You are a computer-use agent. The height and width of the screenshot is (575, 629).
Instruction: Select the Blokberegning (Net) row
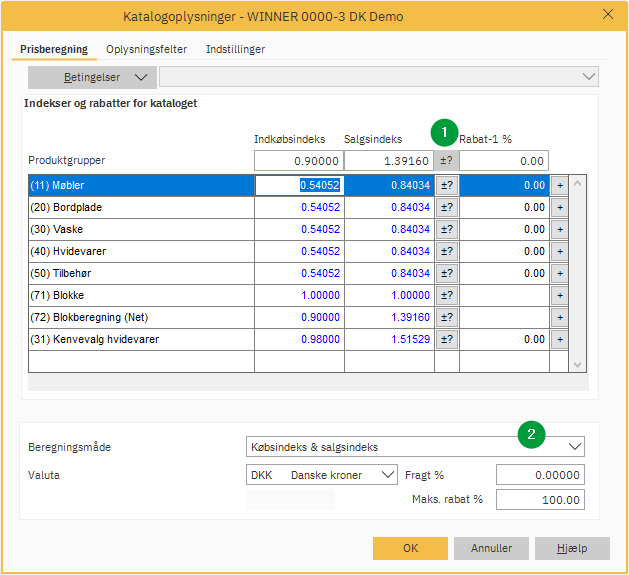tap(140, 317)
